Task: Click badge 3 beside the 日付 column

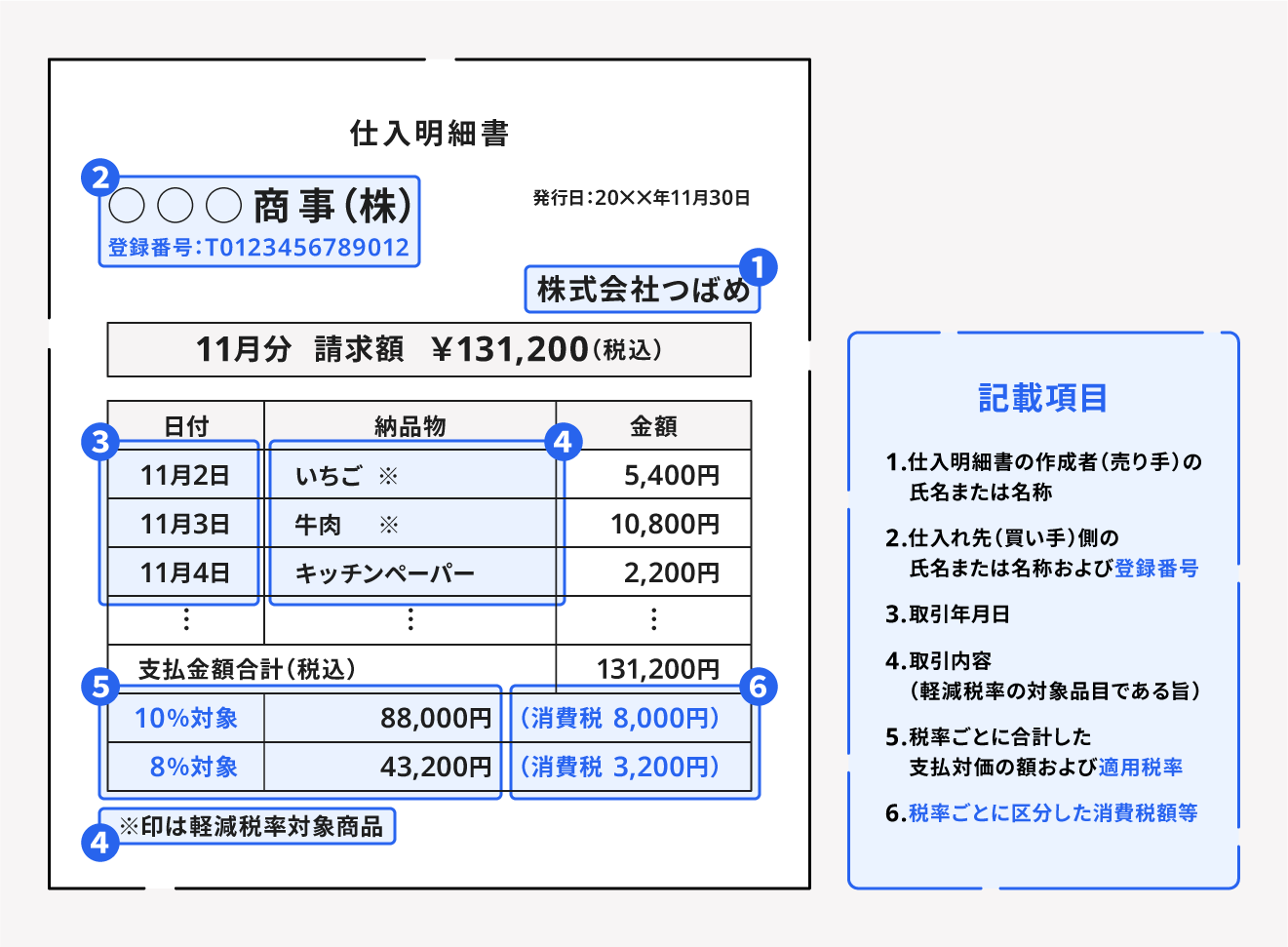Action: [98, 441]
